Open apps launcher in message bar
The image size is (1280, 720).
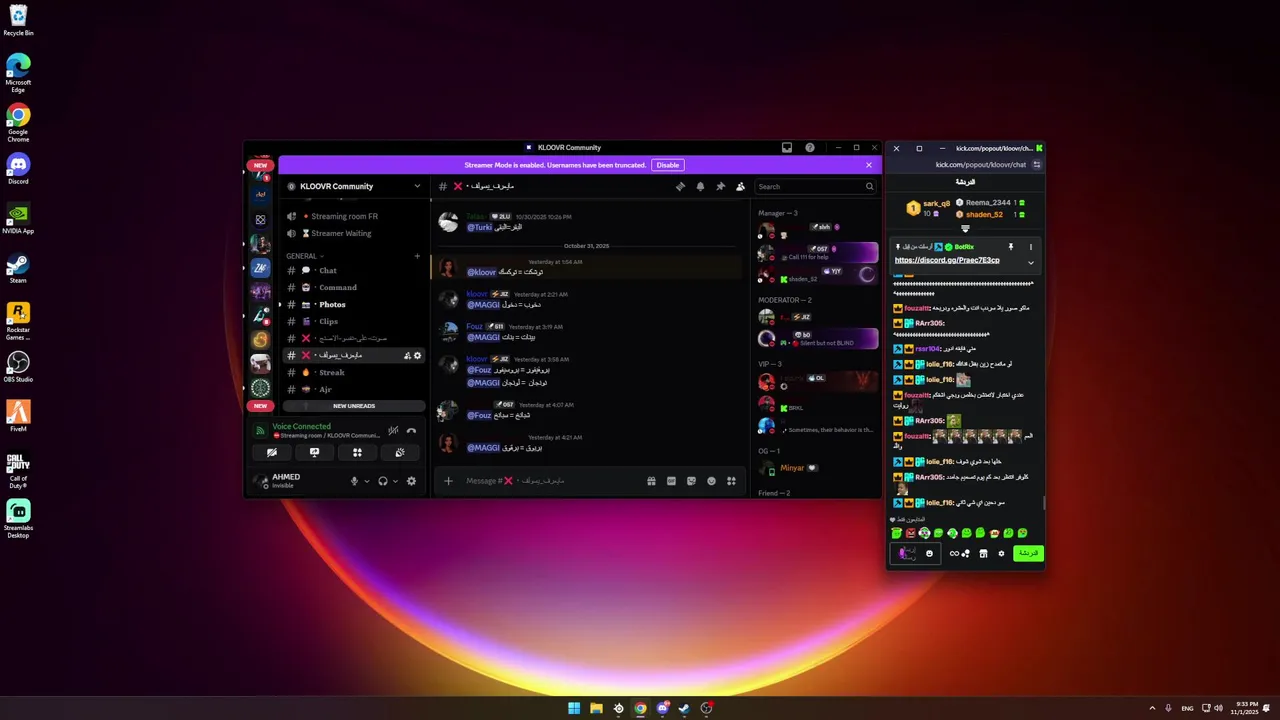click(731, 481)
